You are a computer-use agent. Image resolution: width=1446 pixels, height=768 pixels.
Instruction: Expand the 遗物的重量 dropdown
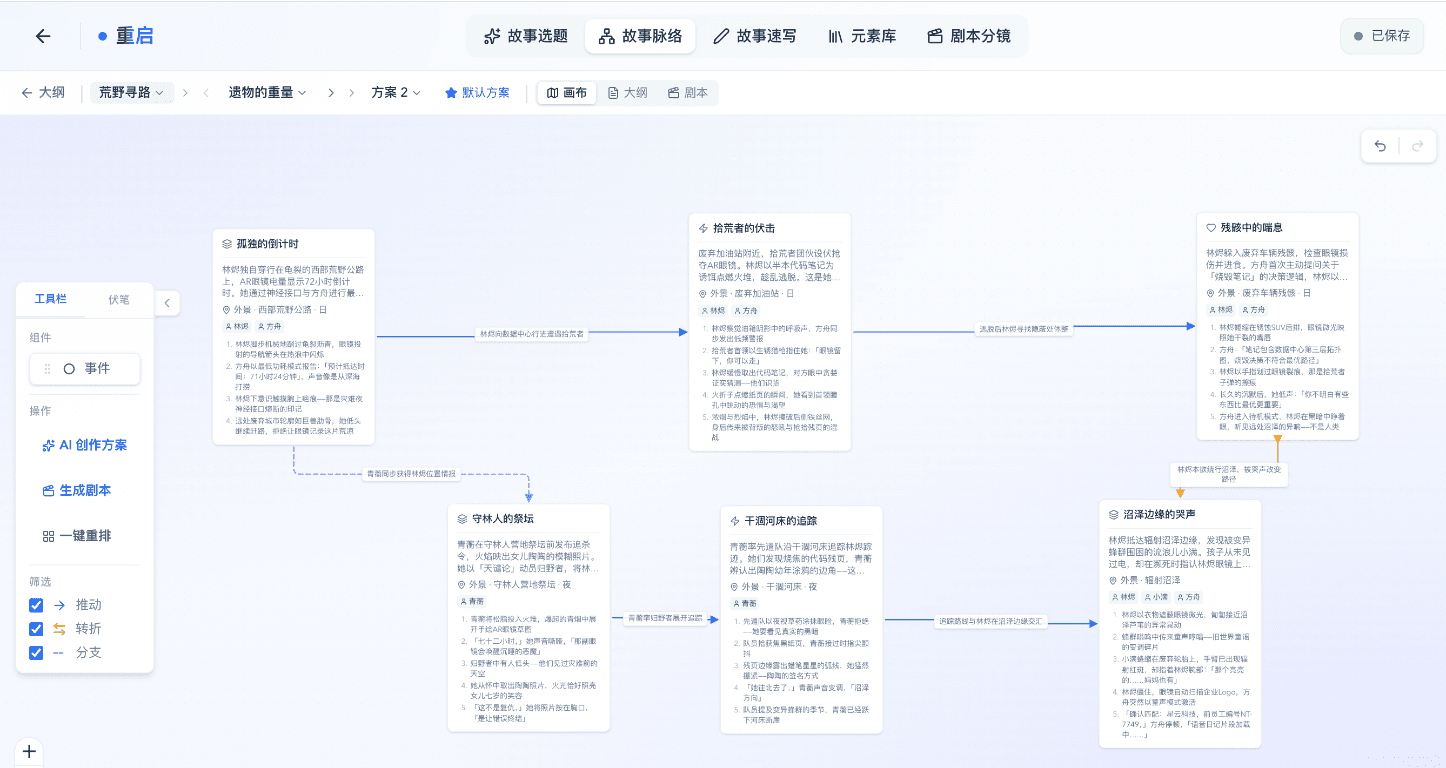coord(267,93)
